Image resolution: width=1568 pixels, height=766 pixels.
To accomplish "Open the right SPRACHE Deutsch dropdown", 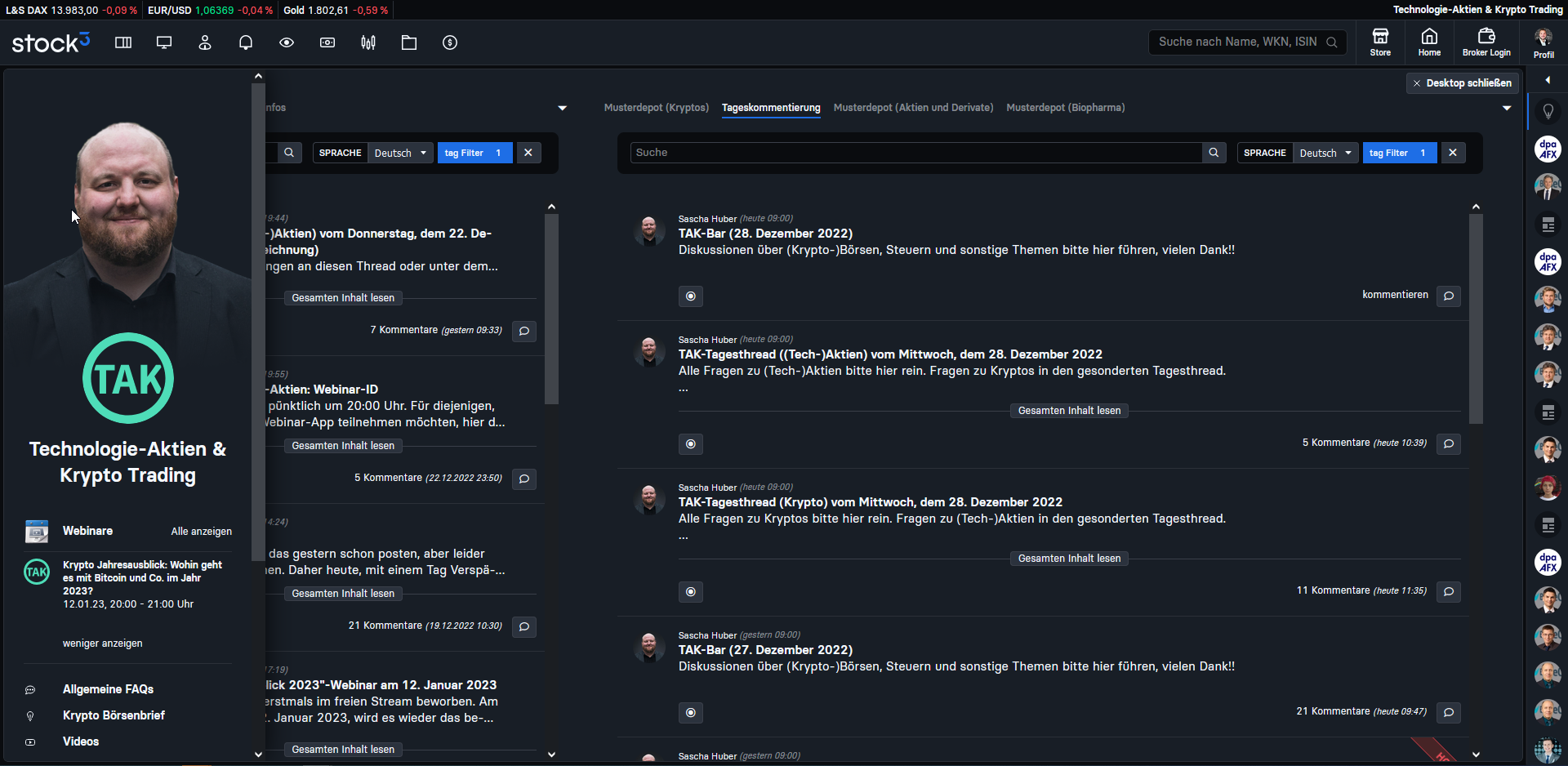I will 1325,153.
